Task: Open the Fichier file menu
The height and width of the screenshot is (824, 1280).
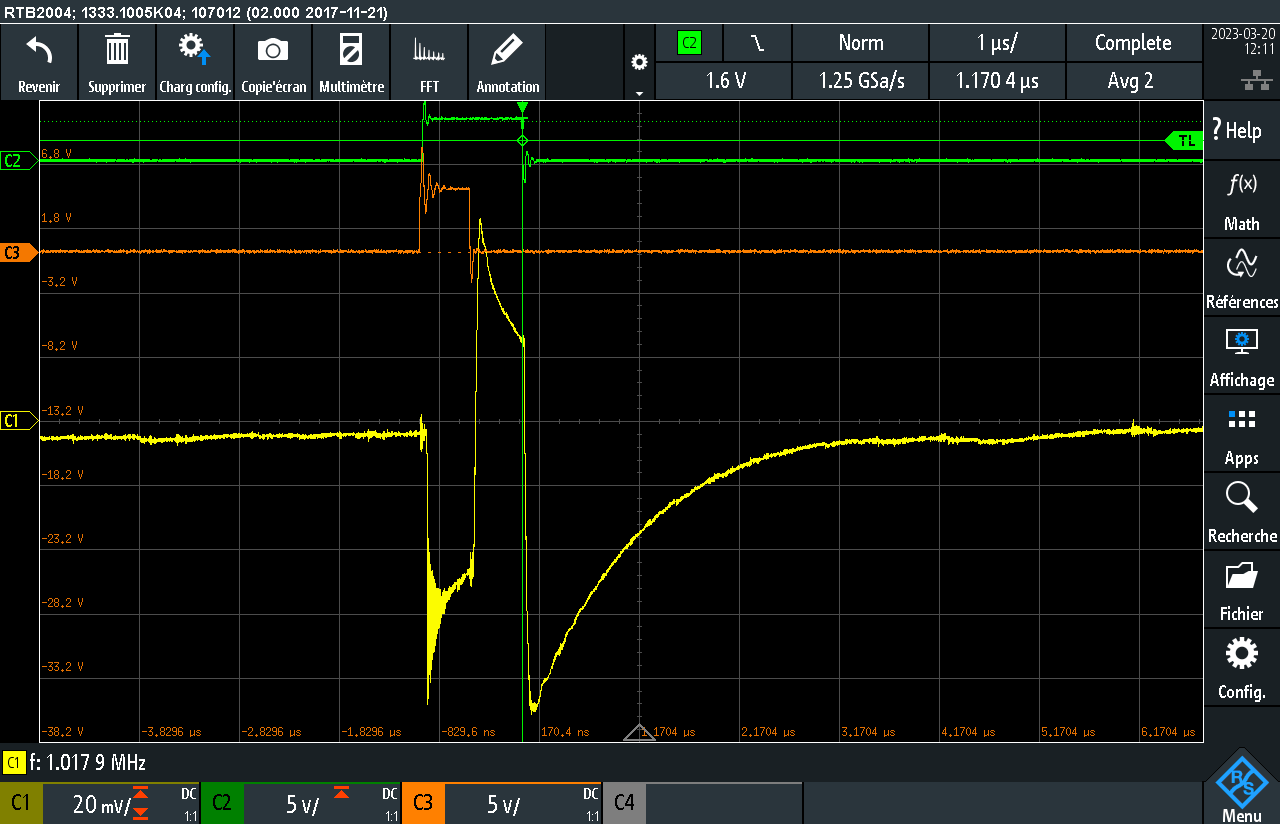Action: pos(1241,590)
